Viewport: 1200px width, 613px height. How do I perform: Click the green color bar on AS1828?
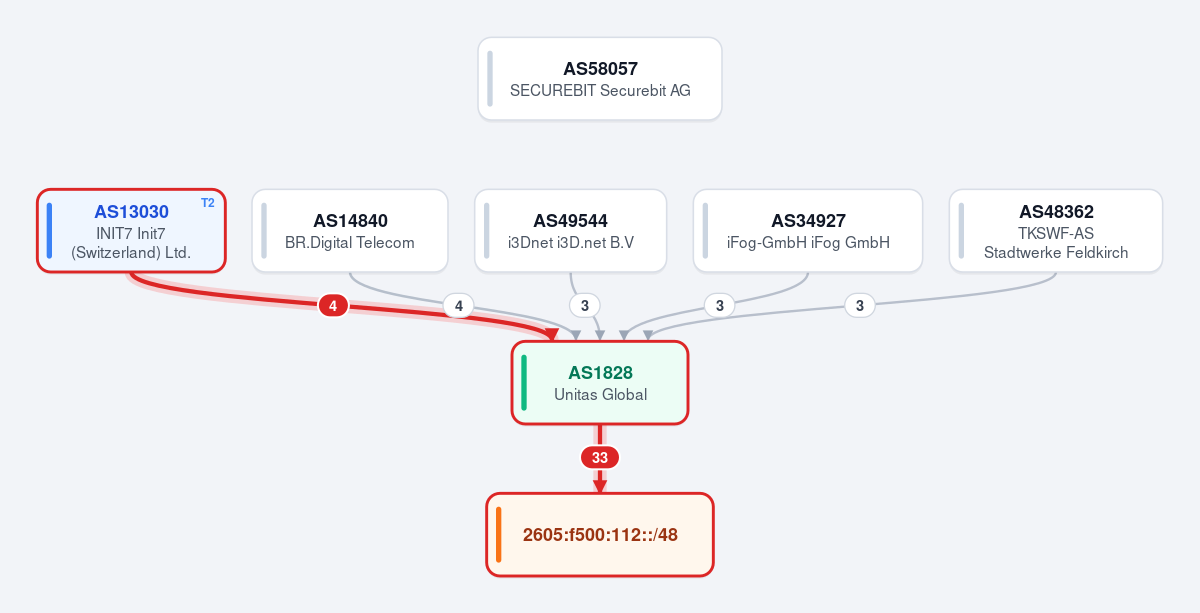click(523, 383)
